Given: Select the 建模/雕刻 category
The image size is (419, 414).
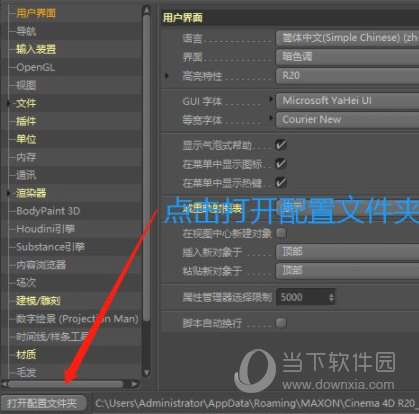Looking at the screenshot, I should (x=38, y=301).
